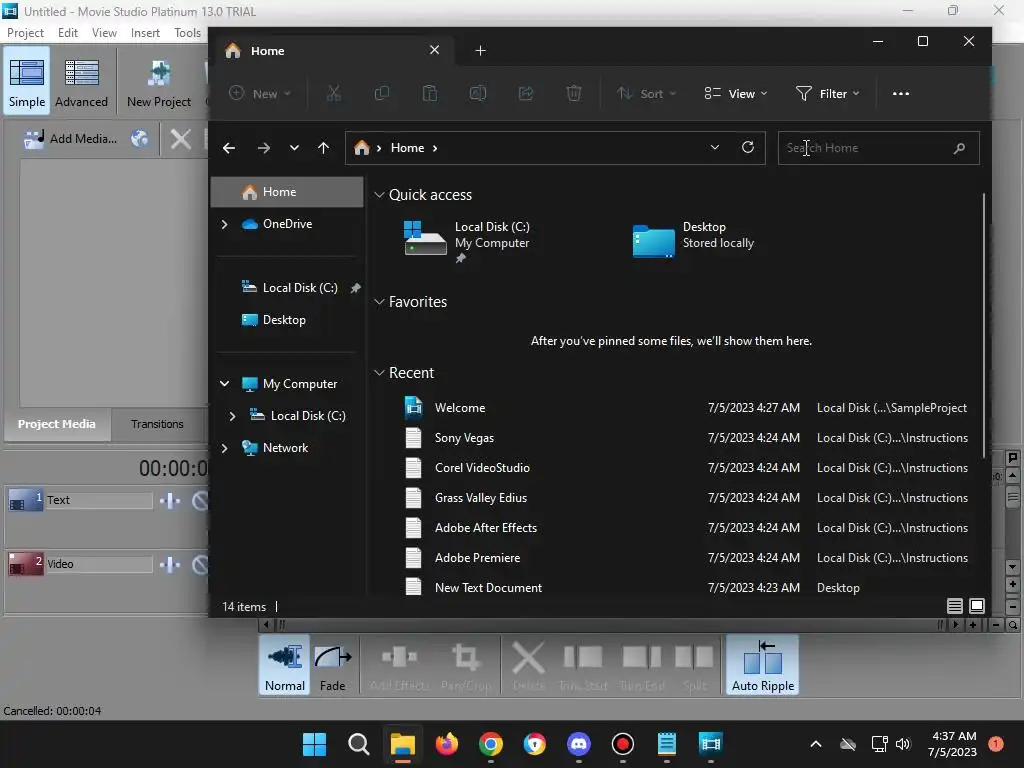Switch to Advanced mode in Movie Studio
Image resolution: width=1024 pixels, height=768 pixels.
81,82
